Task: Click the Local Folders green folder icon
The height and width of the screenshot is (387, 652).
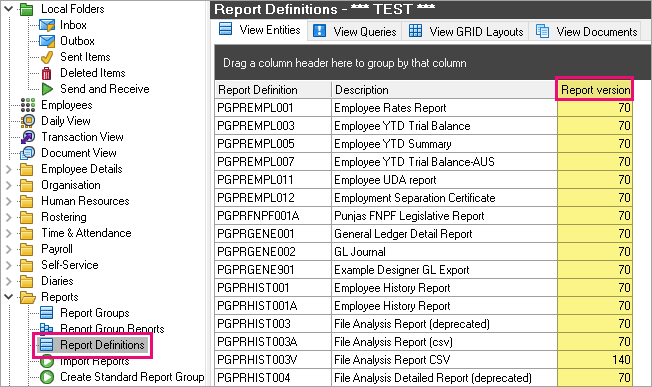Action: pos(27,9)
